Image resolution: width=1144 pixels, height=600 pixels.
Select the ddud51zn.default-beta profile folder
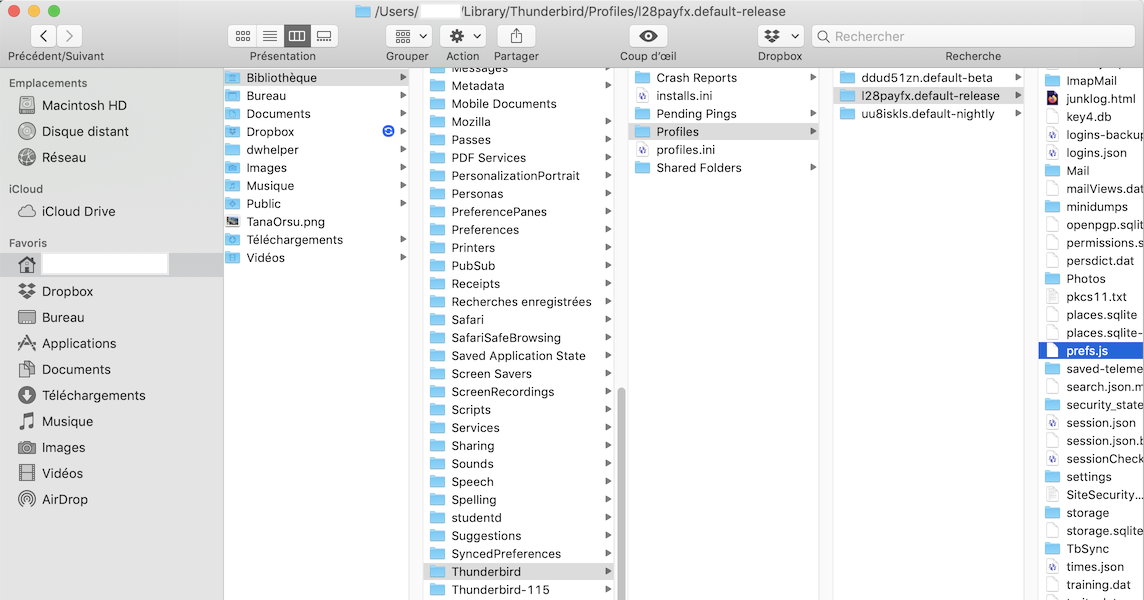[x=928, y=77]
